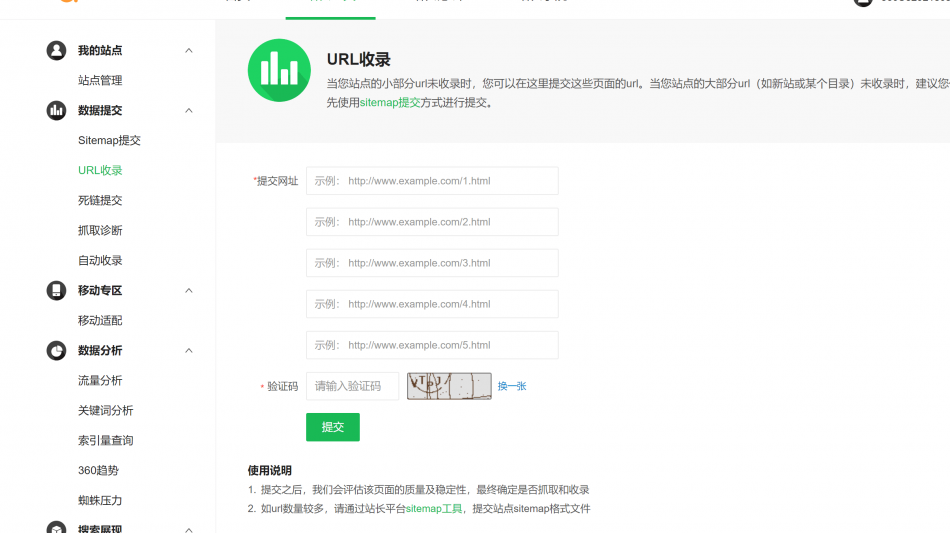Open 死链提交 menu item

[100, 200]
